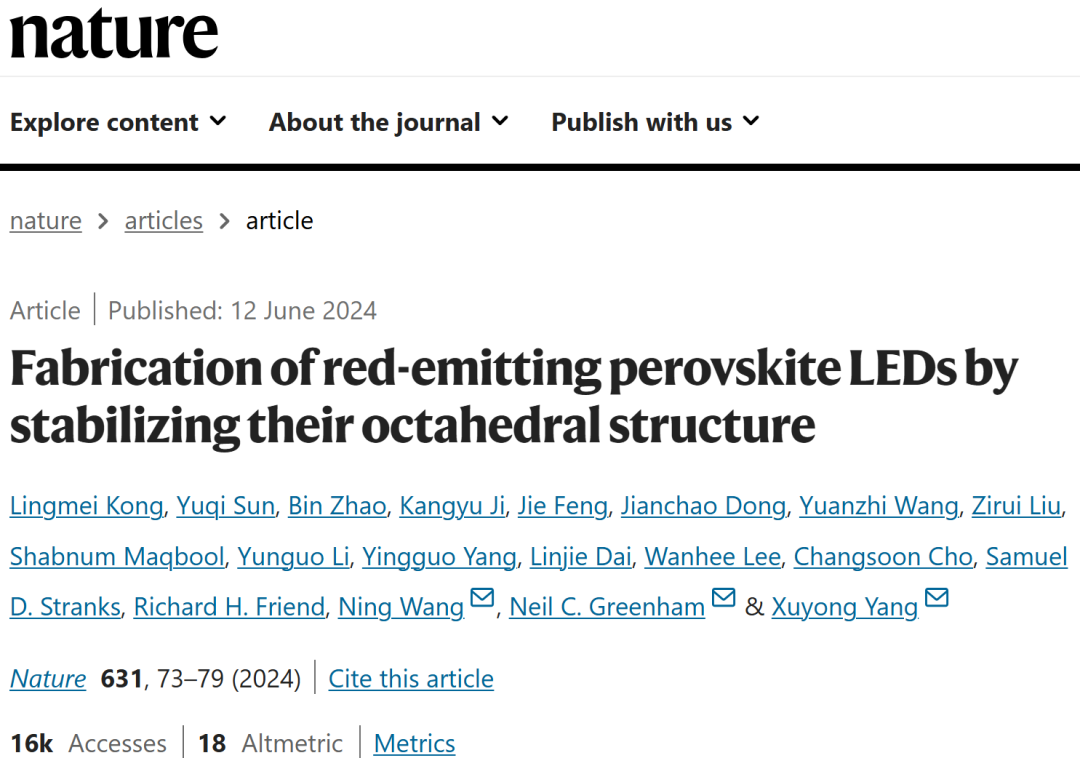Open author Yingguo Yang's link
The width and height of the screenshot is (1080, 766).
click(439, 557)
